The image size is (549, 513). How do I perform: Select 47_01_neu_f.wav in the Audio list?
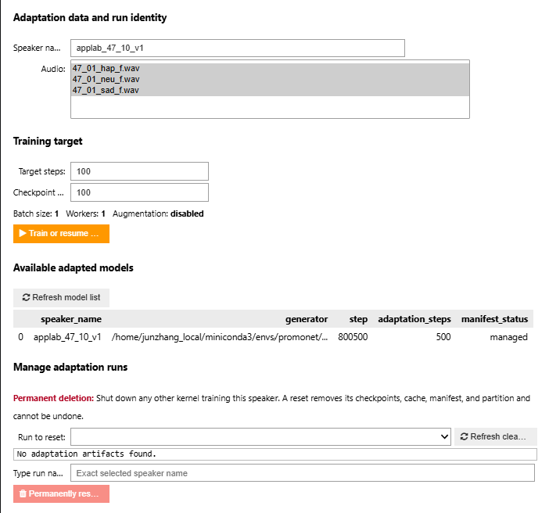(270, 79)
